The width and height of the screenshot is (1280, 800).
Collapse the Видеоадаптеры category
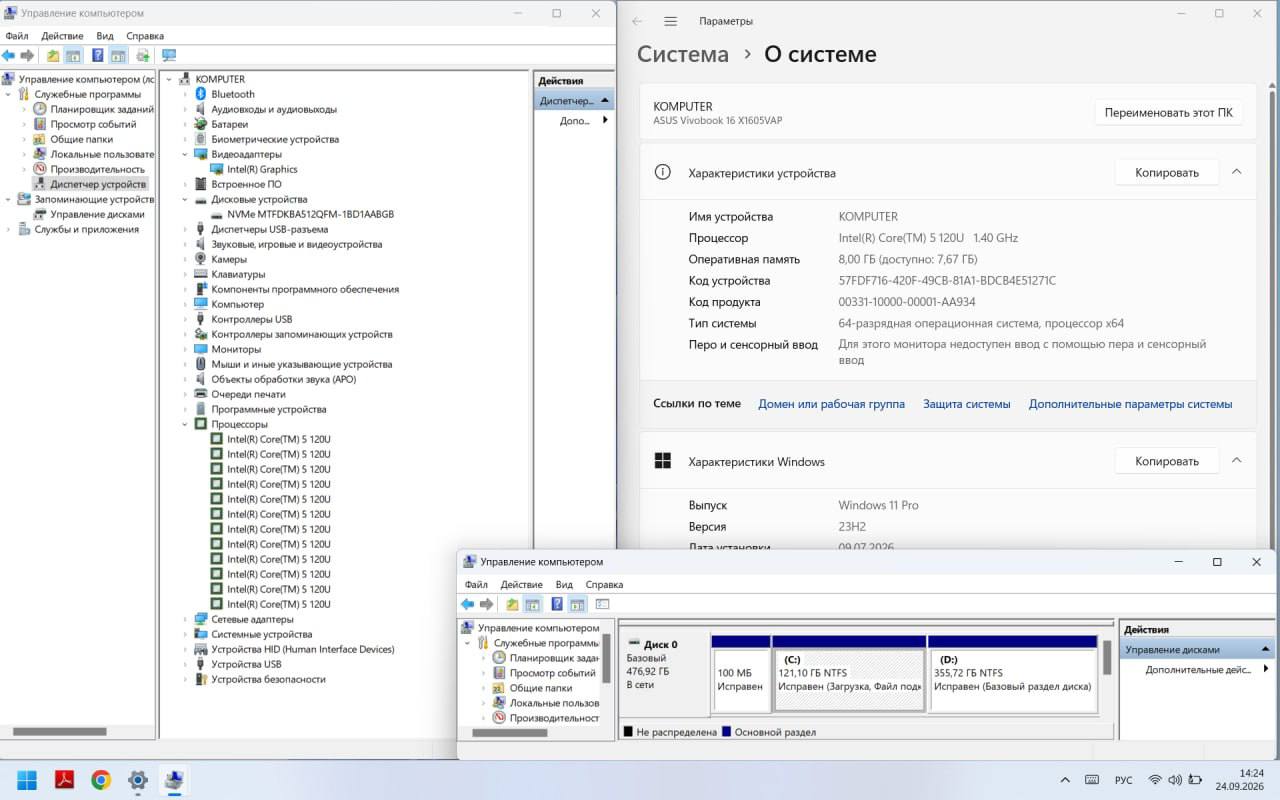coord(185,154)
